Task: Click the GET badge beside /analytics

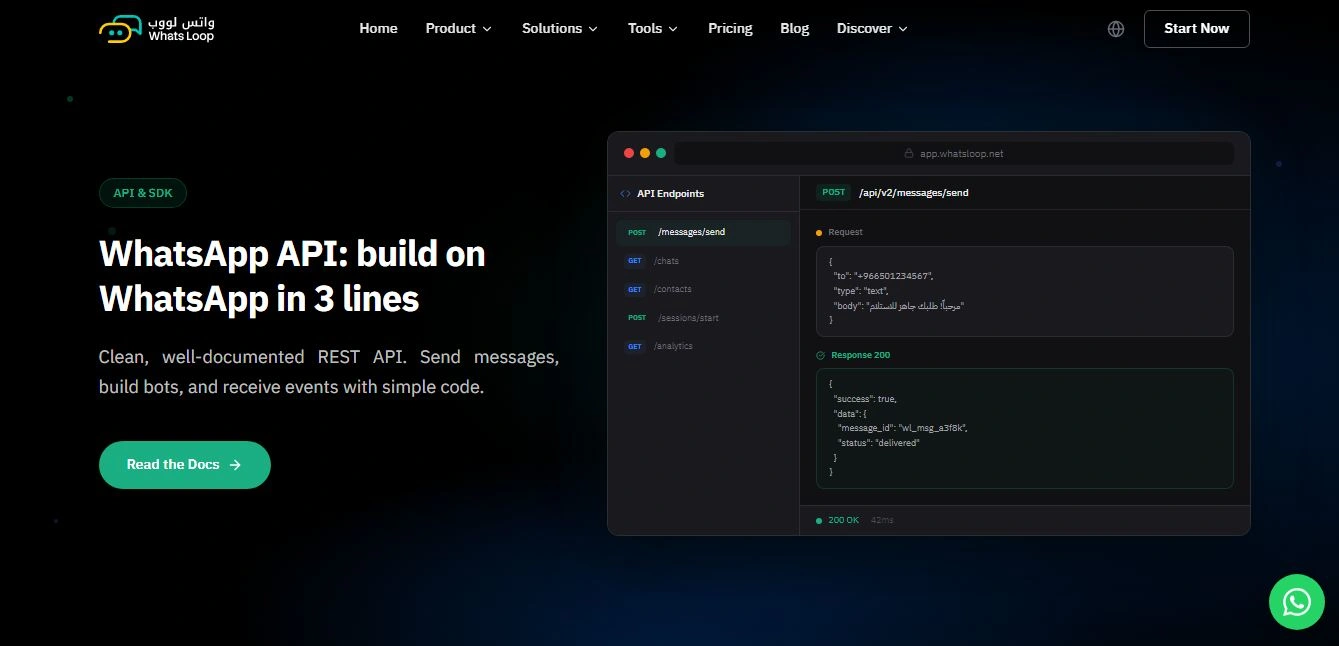Action: click(635, 346)
